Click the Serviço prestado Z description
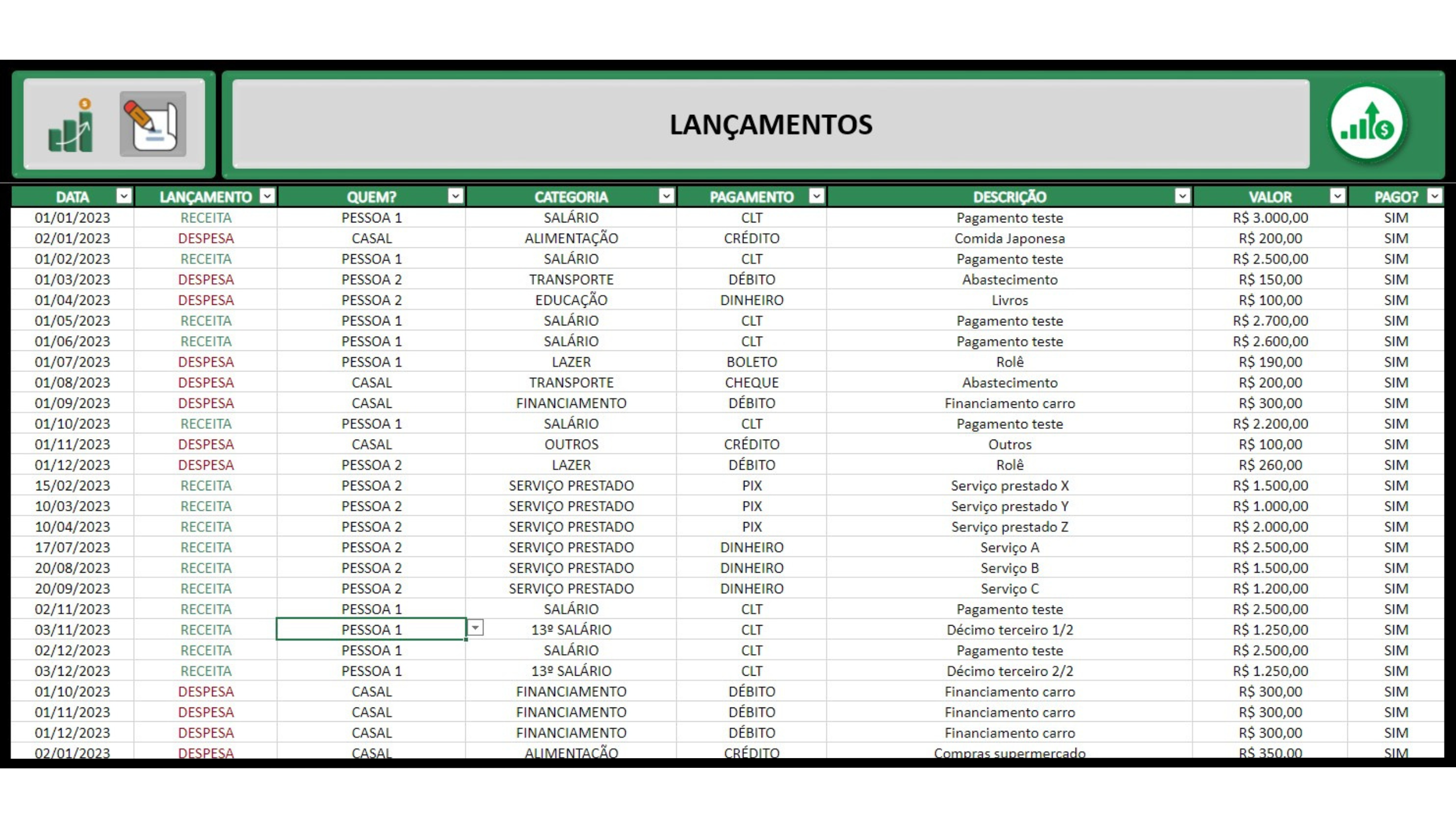 pyautogui.click(x=1010, y=527)
